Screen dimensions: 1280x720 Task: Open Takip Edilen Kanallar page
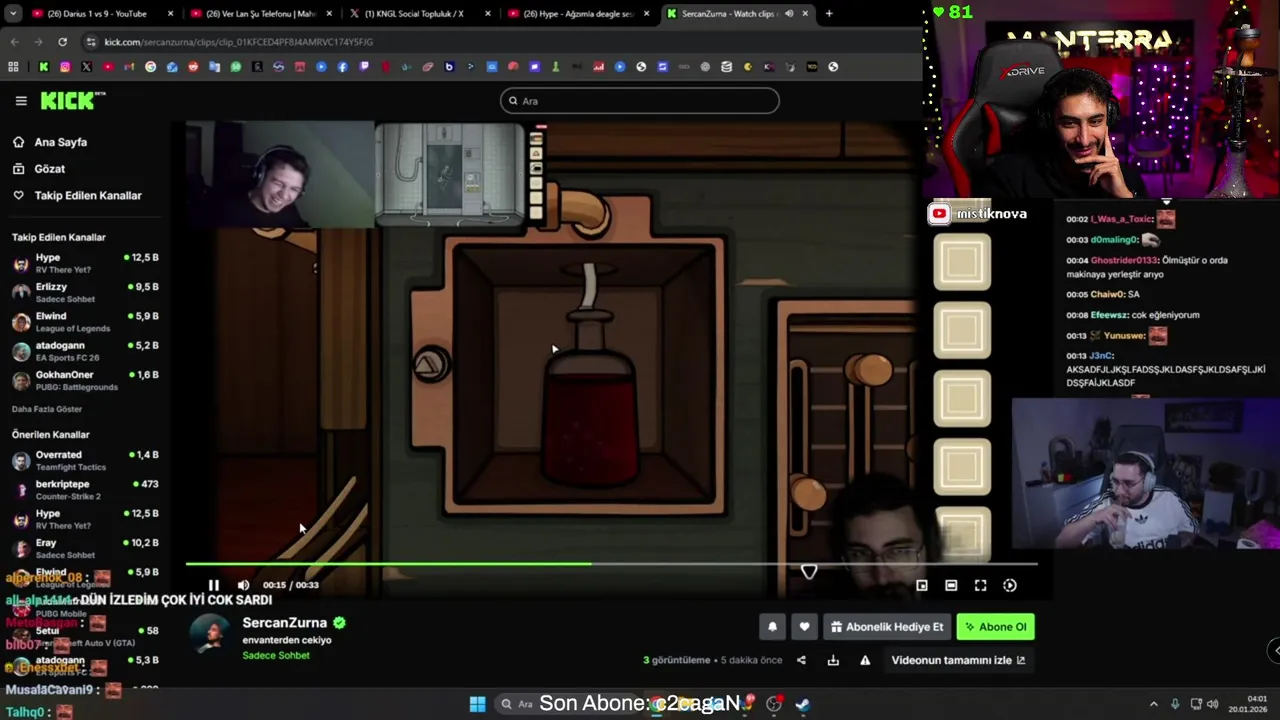(x=88, y=196)
